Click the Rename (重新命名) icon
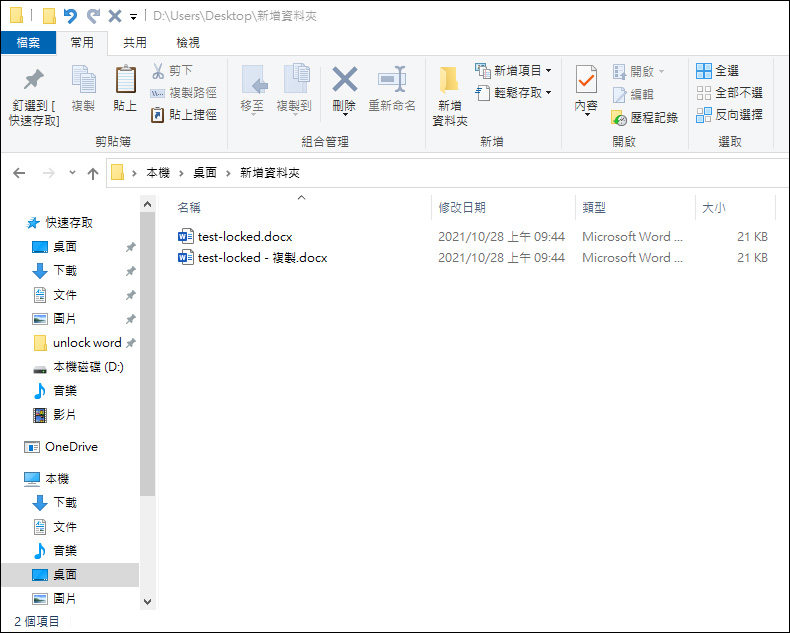Viewport: 790px width, 633px height. point(392,79)
